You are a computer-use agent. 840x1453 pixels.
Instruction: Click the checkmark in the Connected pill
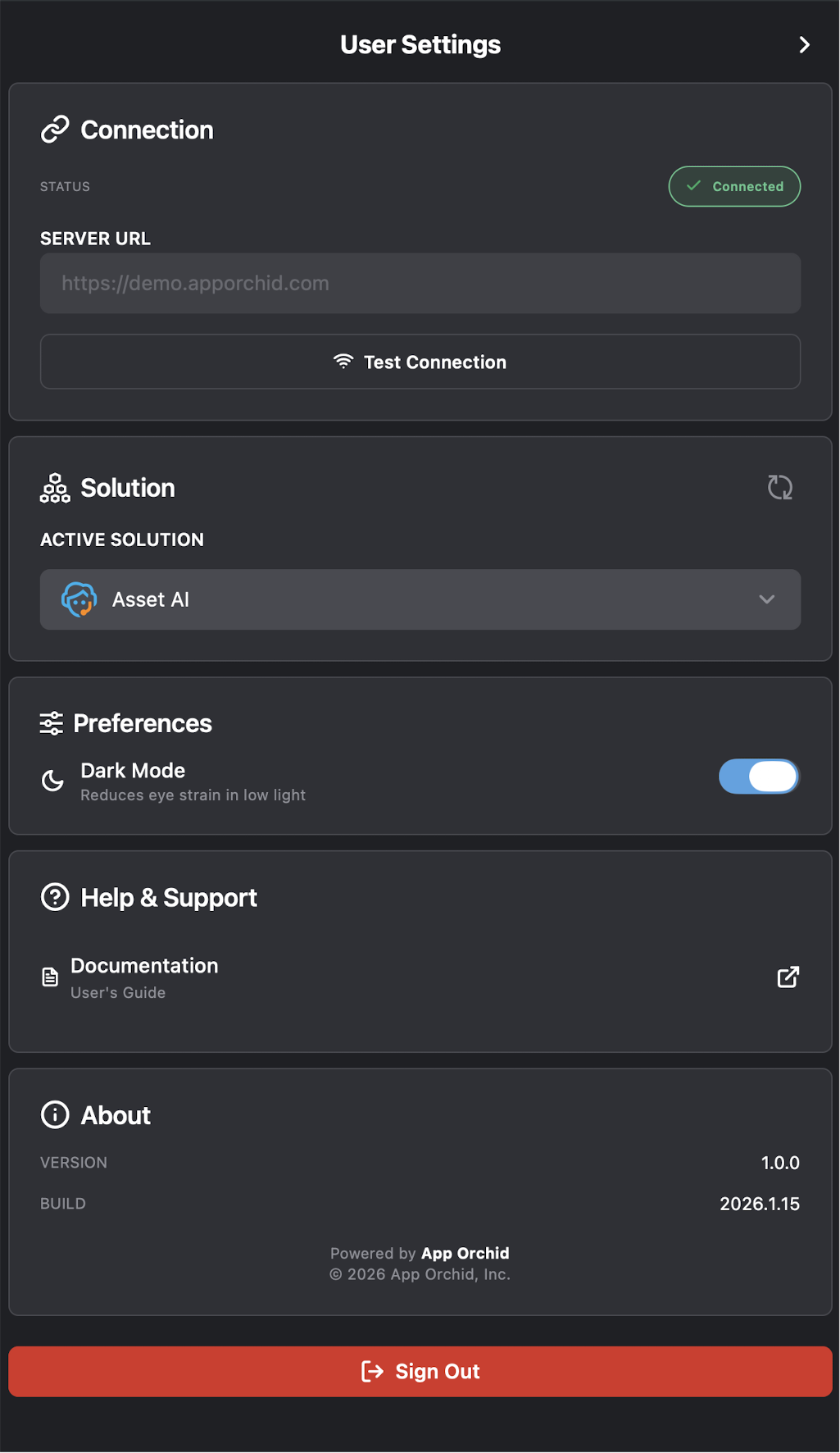click(693, 186)
